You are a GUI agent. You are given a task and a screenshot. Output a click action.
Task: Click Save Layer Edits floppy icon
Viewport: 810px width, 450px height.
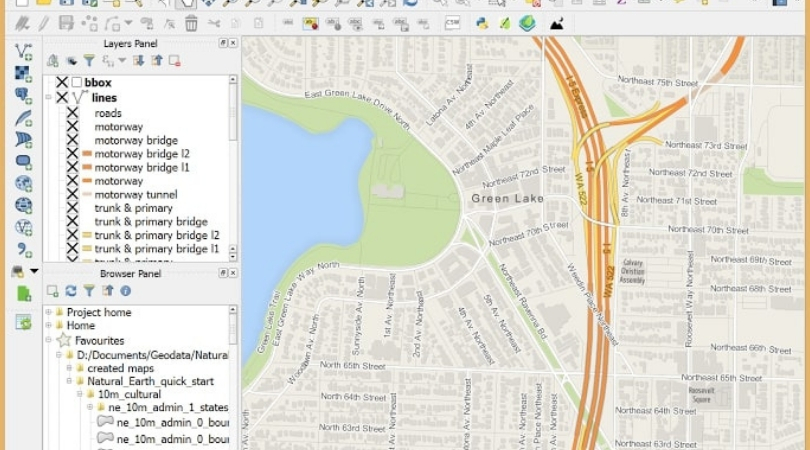point(66,23)
